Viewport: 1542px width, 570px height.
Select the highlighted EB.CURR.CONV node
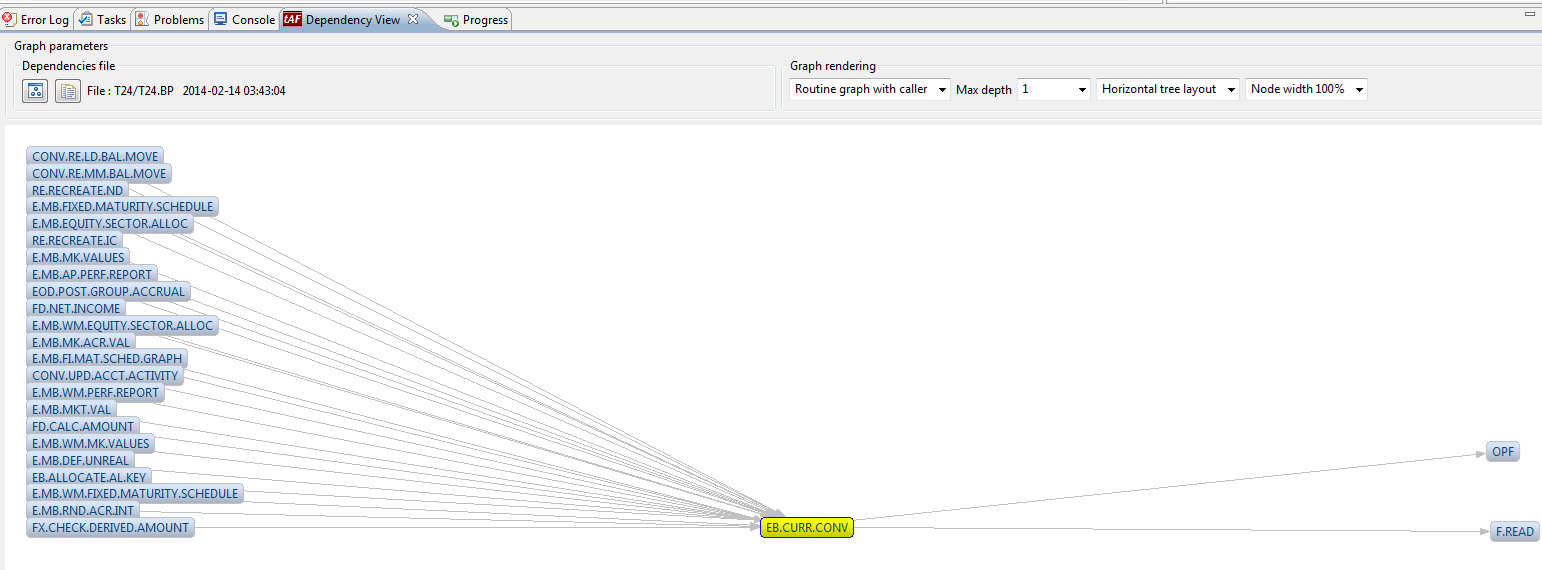tap(807, 528)
